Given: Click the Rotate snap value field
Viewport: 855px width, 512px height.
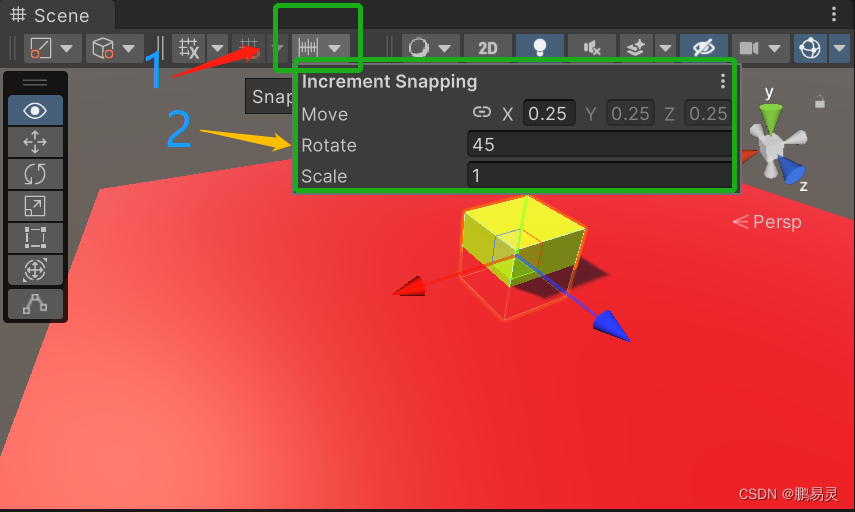Looking at the screenshot, I should coord(599,144).
